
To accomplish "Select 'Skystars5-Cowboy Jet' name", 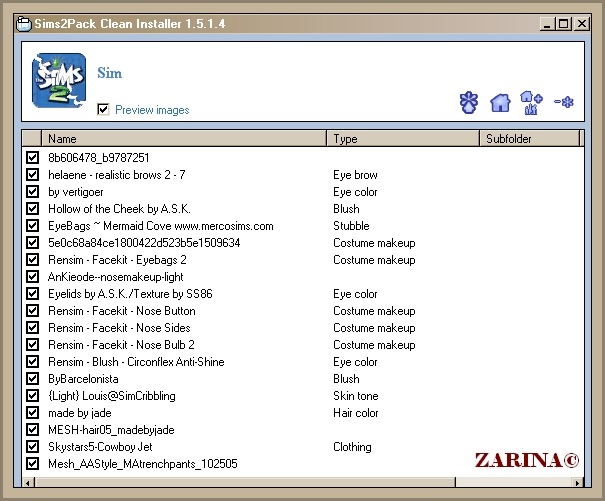I will [100, 447].
